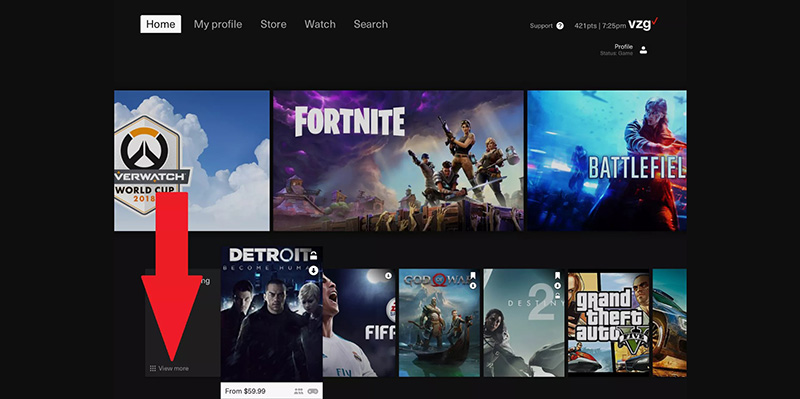Open the Overwatch World Cup 2018 banner
Screen dimensions: 800x399
click(192, 161)
